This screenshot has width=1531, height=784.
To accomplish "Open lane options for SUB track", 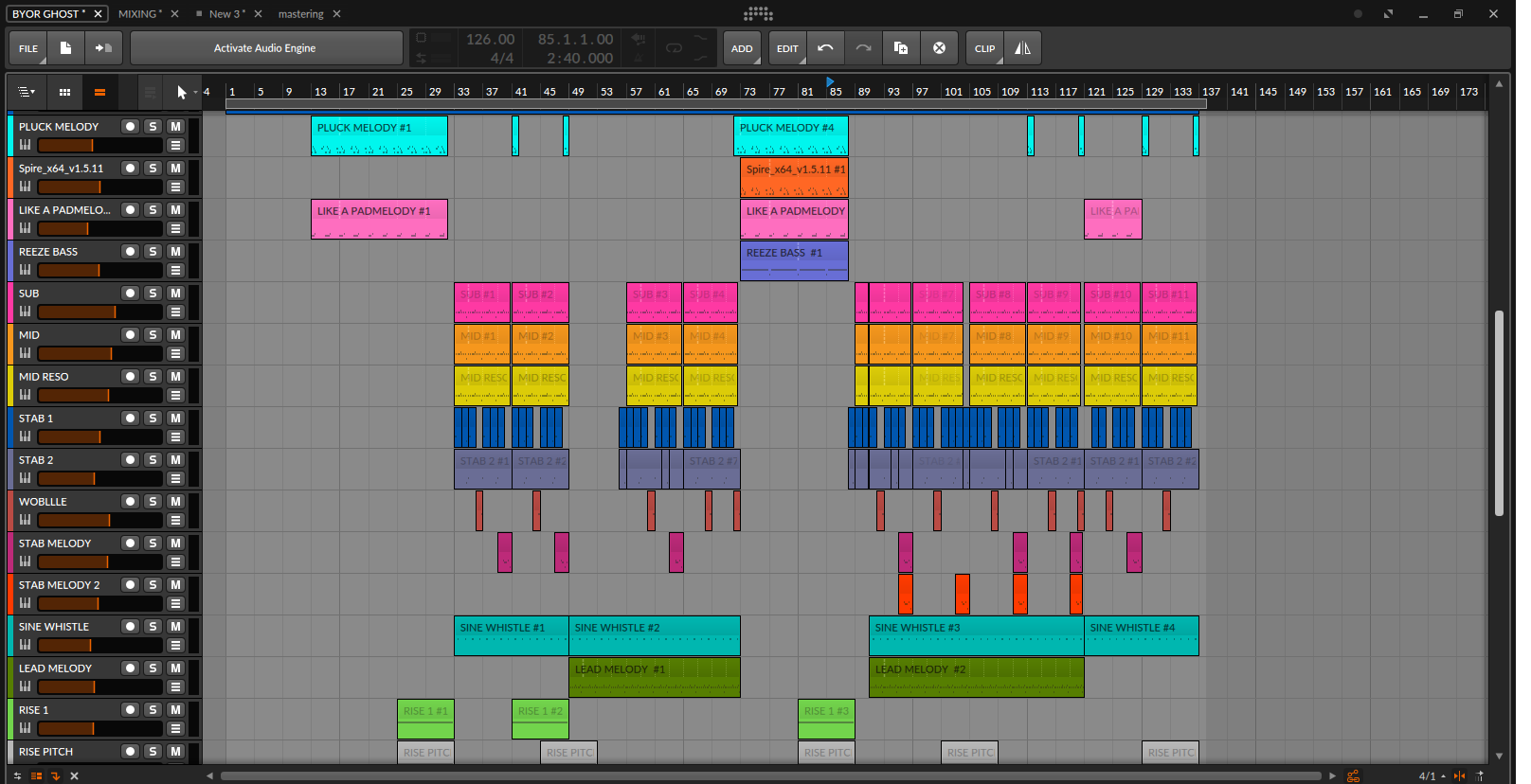I will tap(175, 312).
